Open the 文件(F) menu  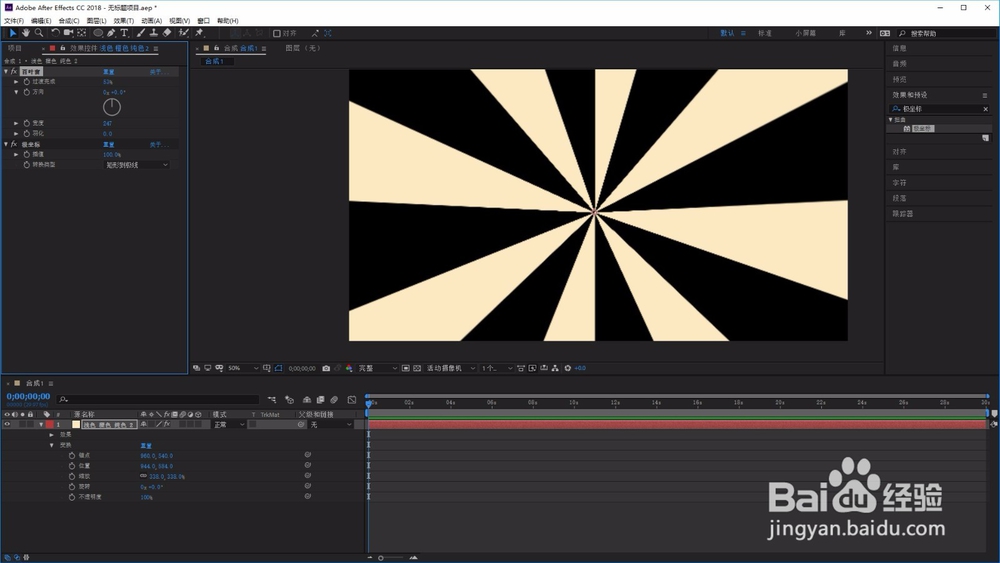pyautogui.click(x=13, y=21)
